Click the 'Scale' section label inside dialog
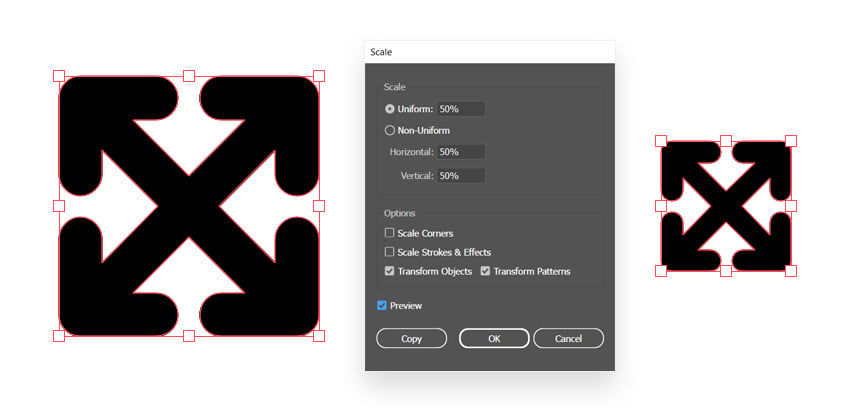 click(395, 87)
